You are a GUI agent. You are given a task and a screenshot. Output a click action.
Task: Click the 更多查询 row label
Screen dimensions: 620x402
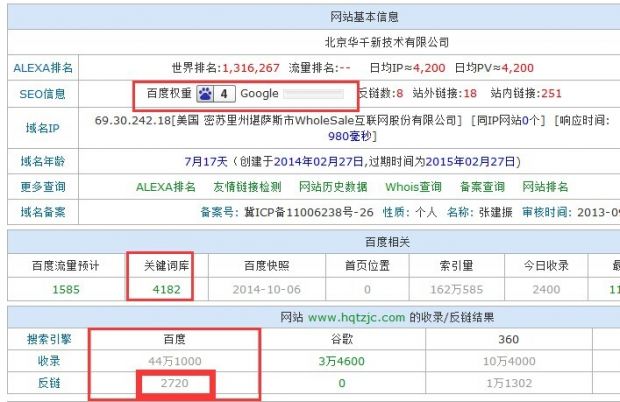pyautogui.click(x=43, y=187)
